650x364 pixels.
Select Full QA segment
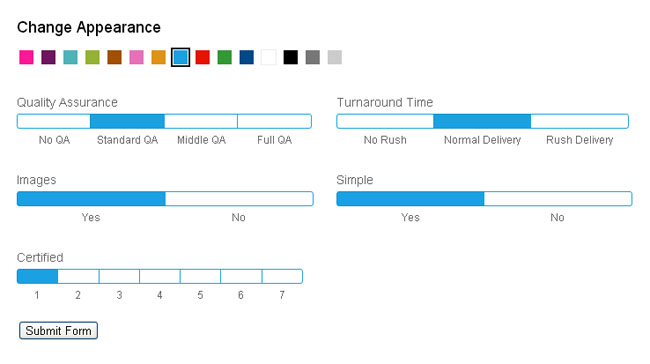click(x=274, y=121)
